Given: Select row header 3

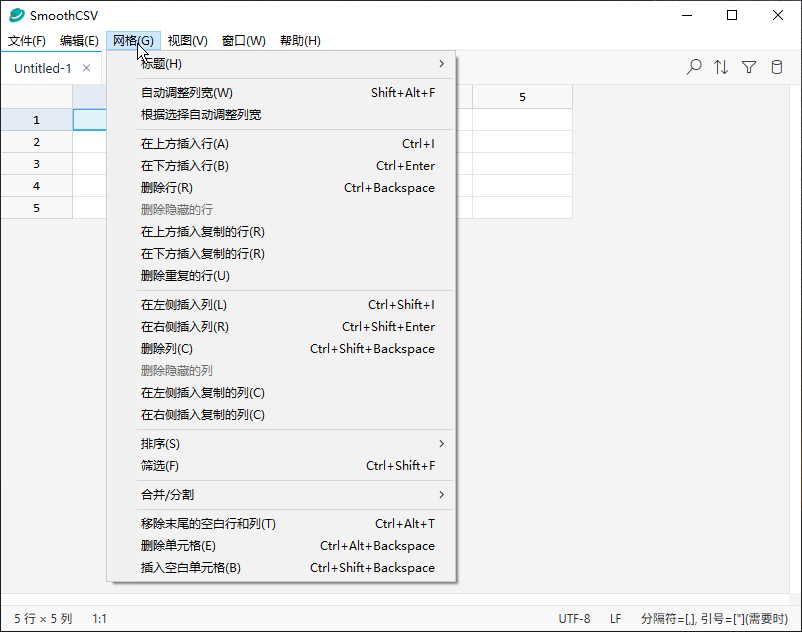Looking at the screenshot, I should (36, 164).
